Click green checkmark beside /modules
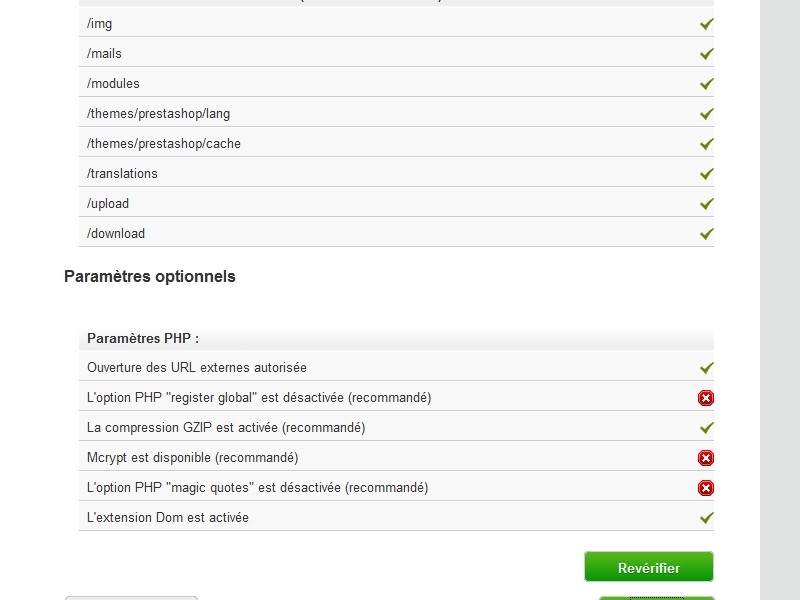 tap(707, 84)
